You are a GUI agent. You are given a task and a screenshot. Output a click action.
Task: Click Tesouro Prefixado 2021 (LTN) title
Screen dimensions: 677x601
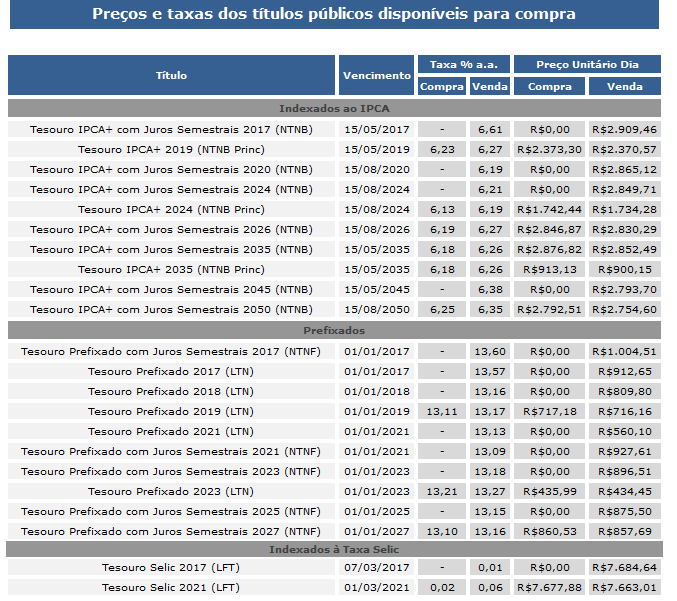(171, 431)
